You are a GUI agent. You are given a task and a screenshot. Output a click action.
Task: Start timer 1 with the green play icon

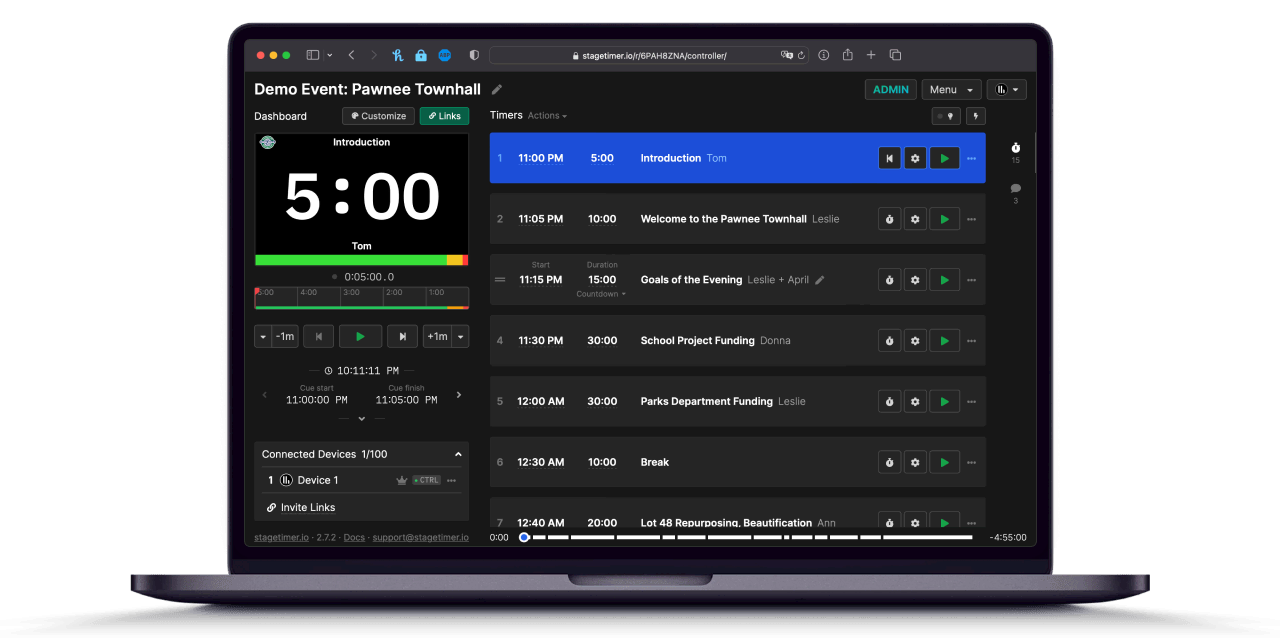[943, 157]
